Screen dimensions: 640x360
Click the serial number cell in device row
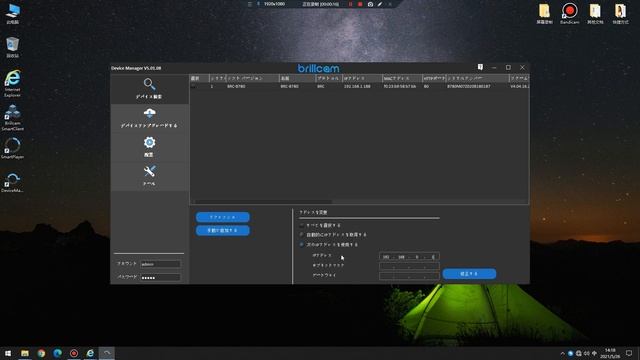coord(469,87)
